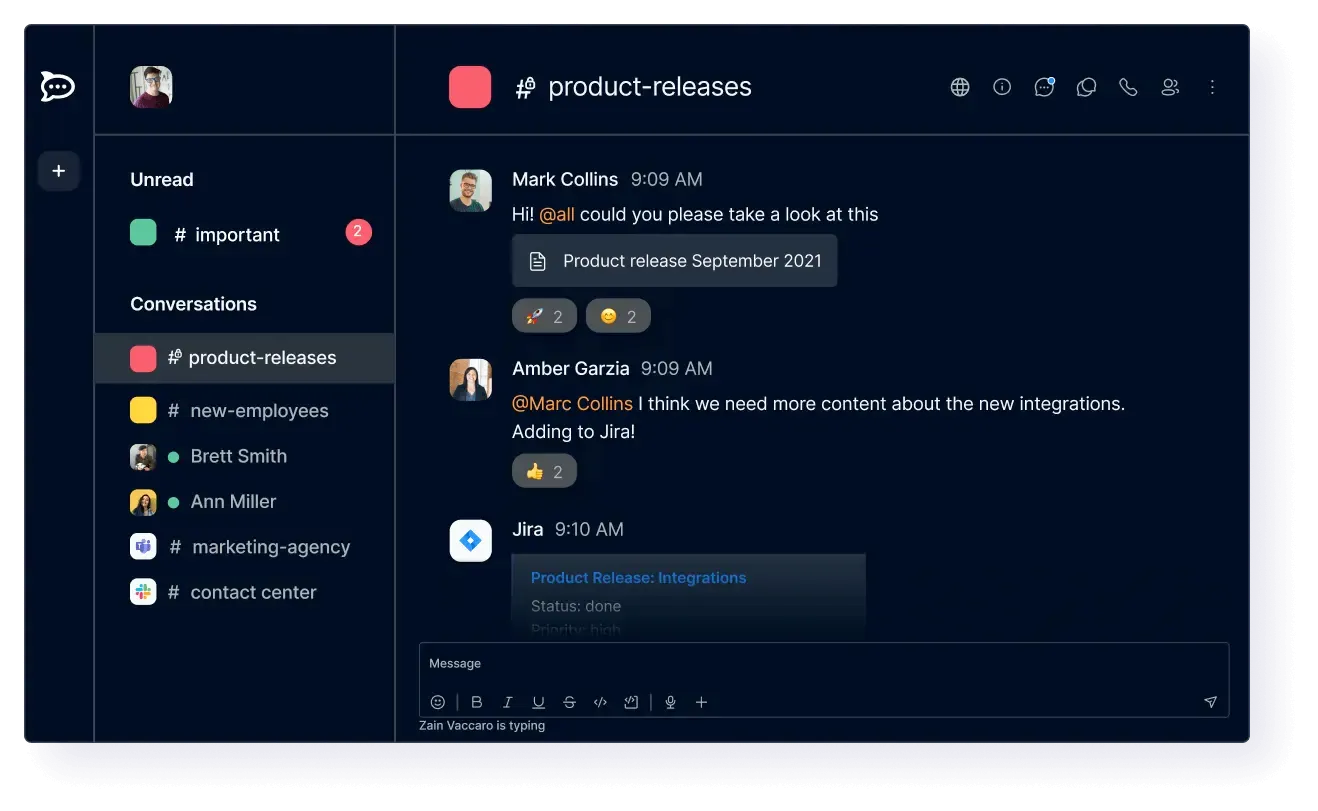Image resolution: width=1318 pixels, height=811 pixels.
Task: Click the Teams icon beside marketing-agency
Action: 143,546
